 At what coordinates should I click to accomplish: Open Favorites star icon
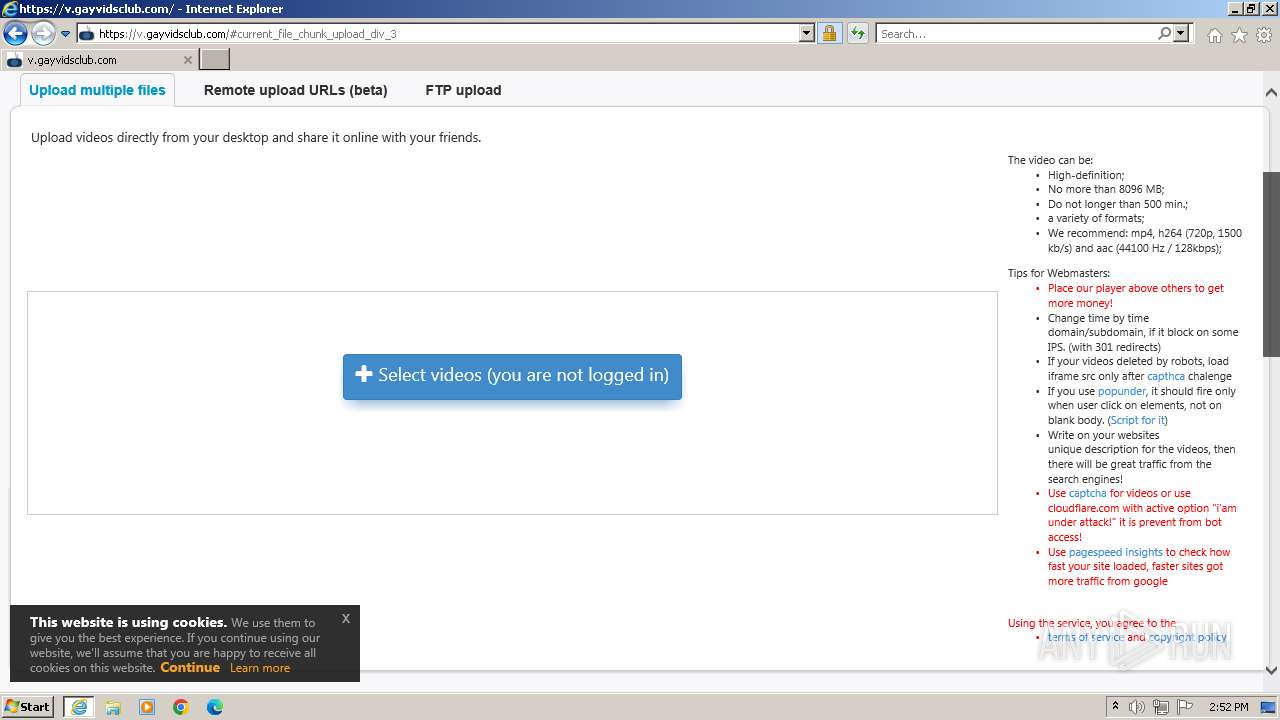(x=1239, y=35)
